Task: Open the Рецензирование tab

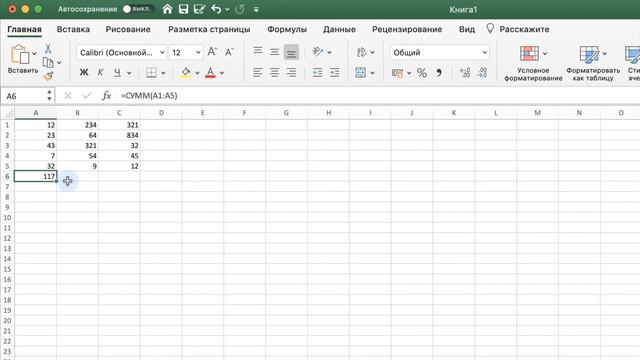Action: point(407,29)
